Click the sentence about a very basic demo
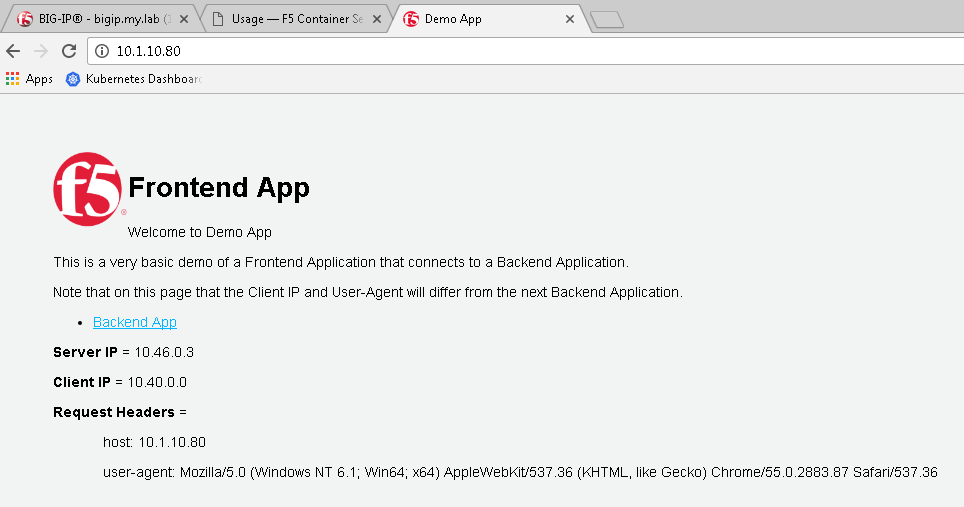964x507 pixels. coord(341,262)
